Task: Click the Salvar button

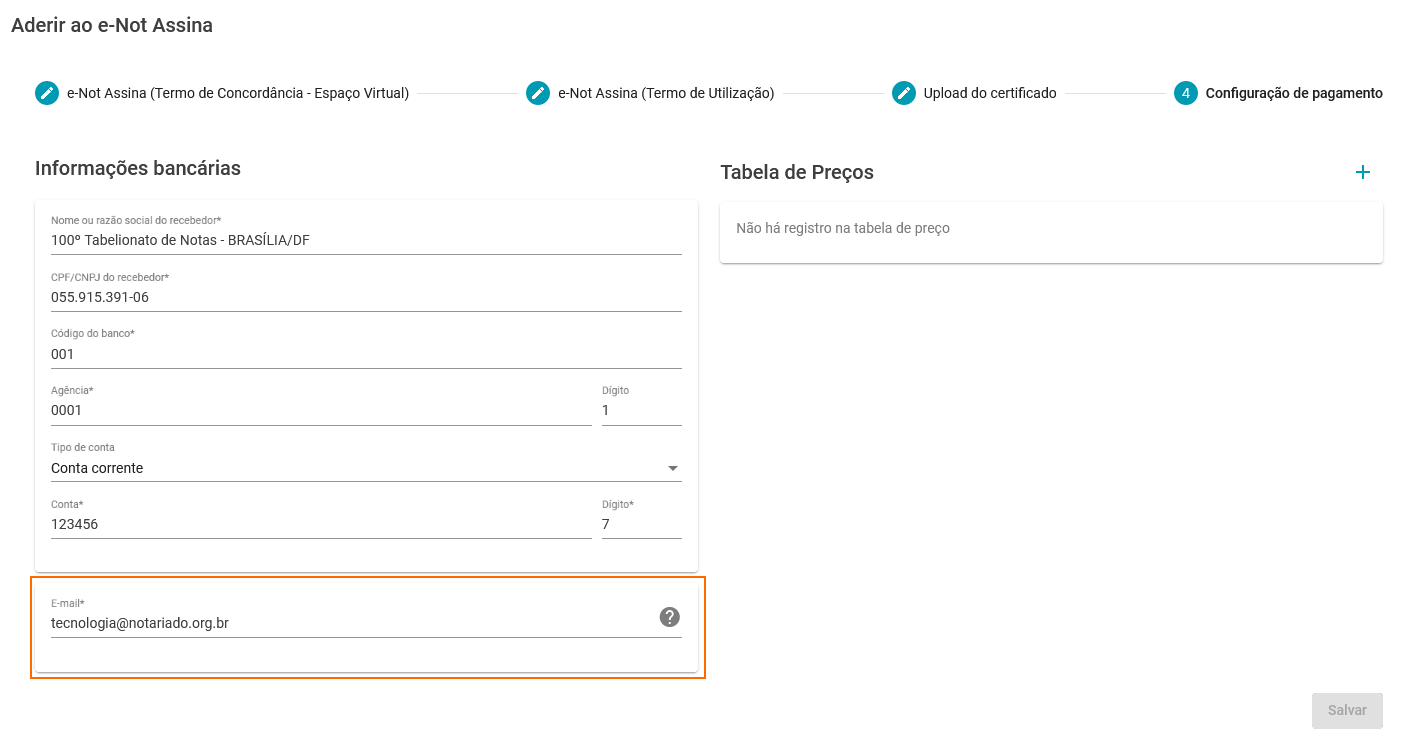Action: coord(1347,710)
